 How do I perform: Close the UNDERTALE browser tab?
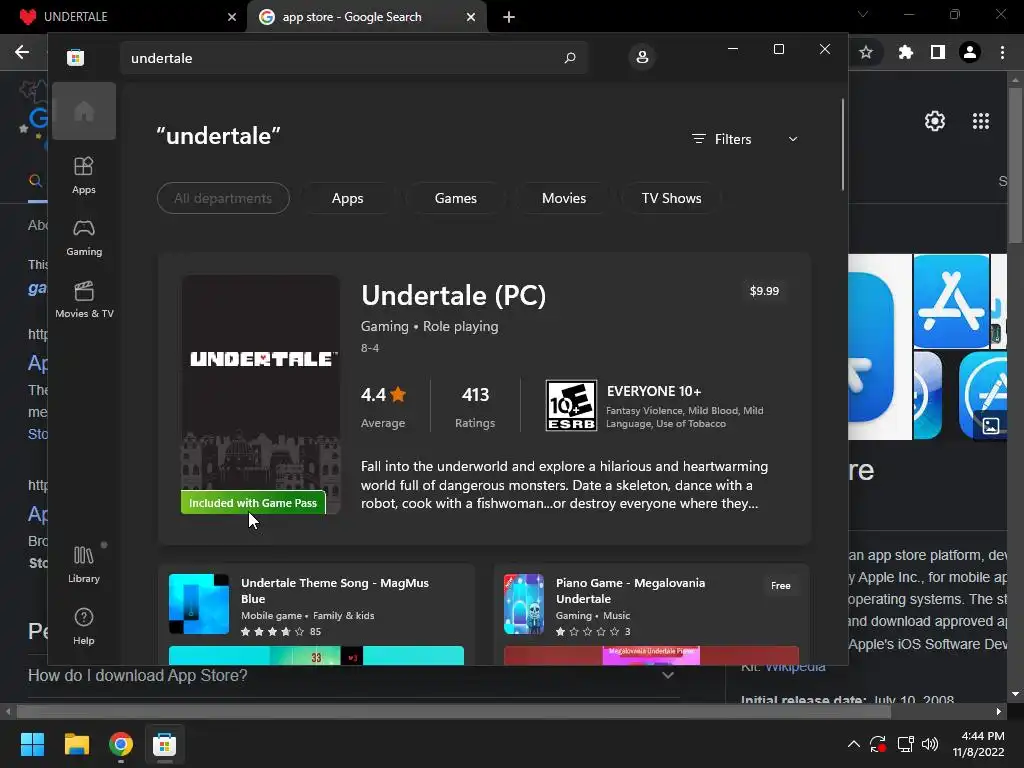[x=232, y=17]
